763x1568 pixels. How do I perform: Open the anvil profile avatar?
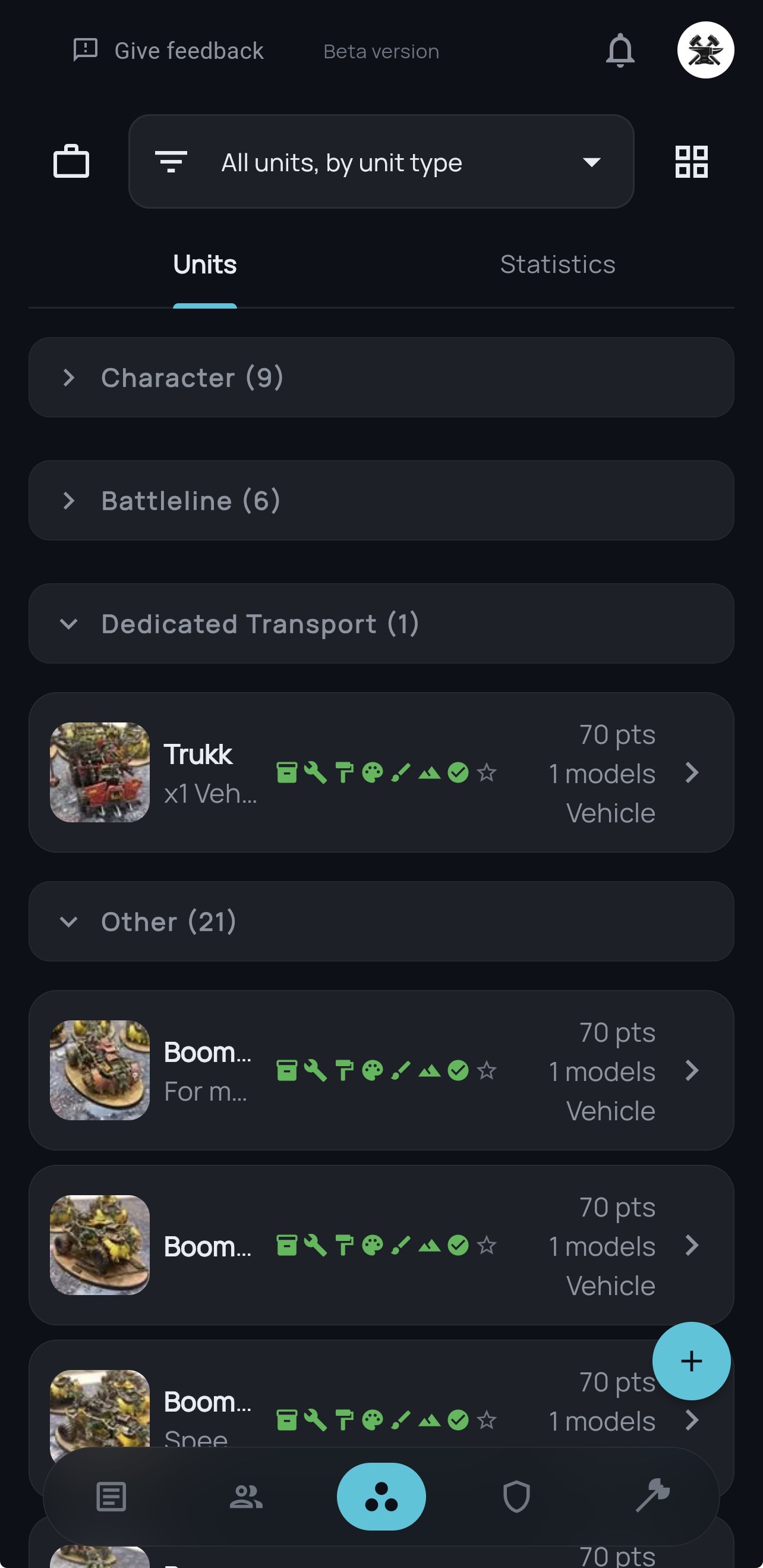[705, 51]
